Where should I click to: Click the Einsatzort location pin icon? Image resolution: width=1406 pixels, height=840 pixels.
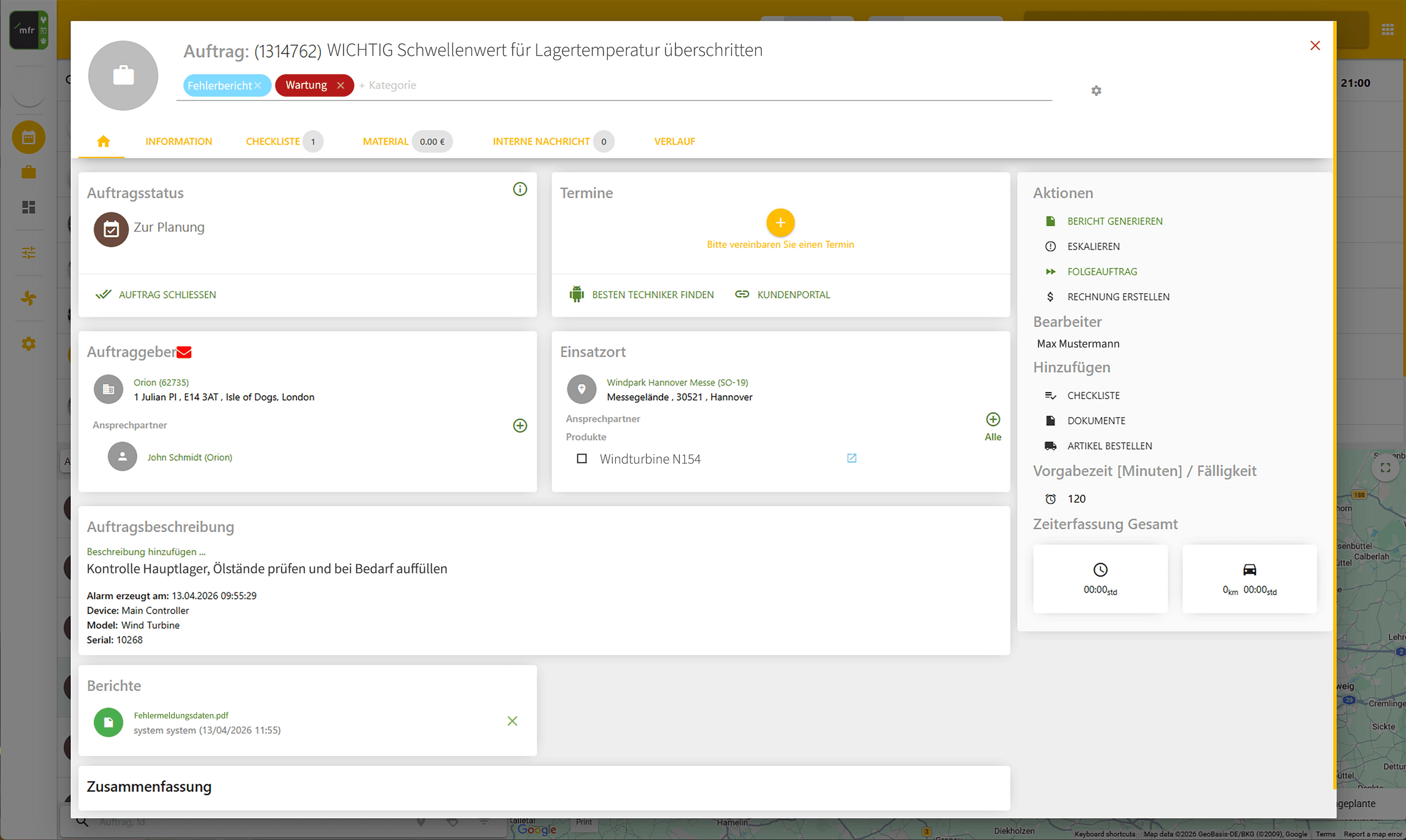pos(582,389)
